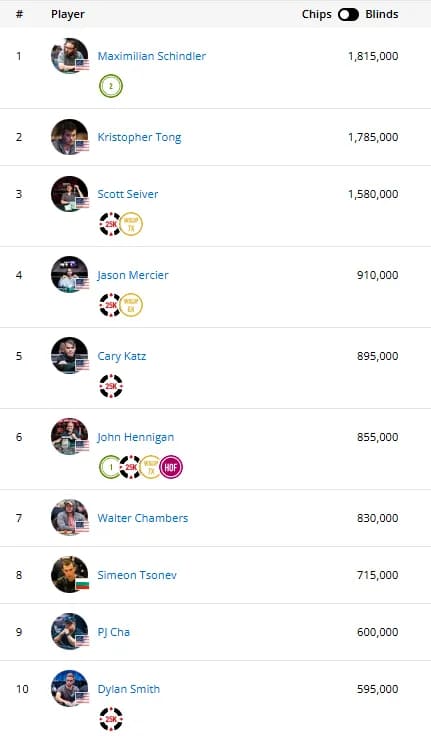Open Simeon Tsonev's player name link
The height and width of the screenshot is (736, 431).
137,575
